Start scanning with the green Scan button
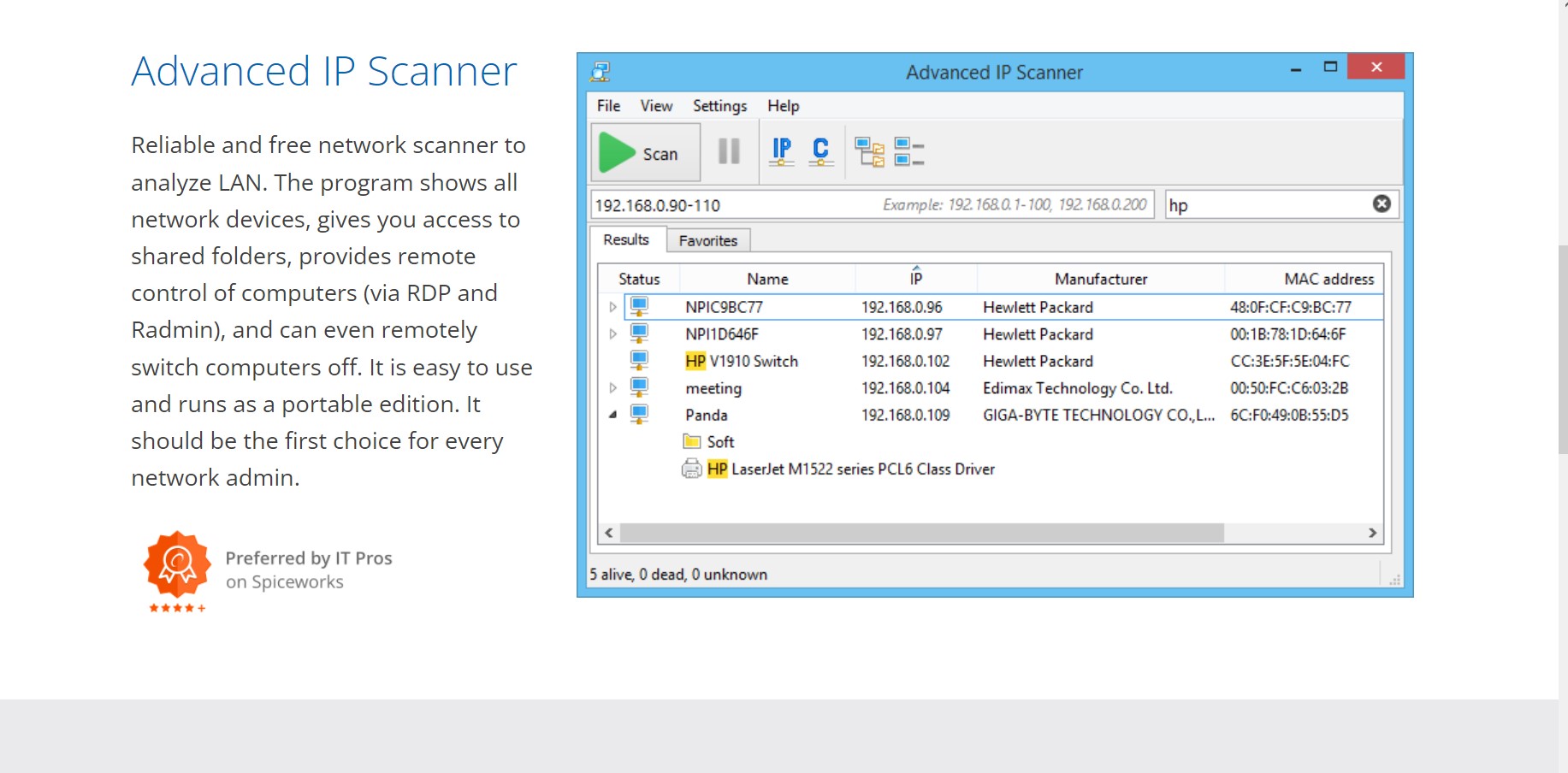 (x=646, y=153)
